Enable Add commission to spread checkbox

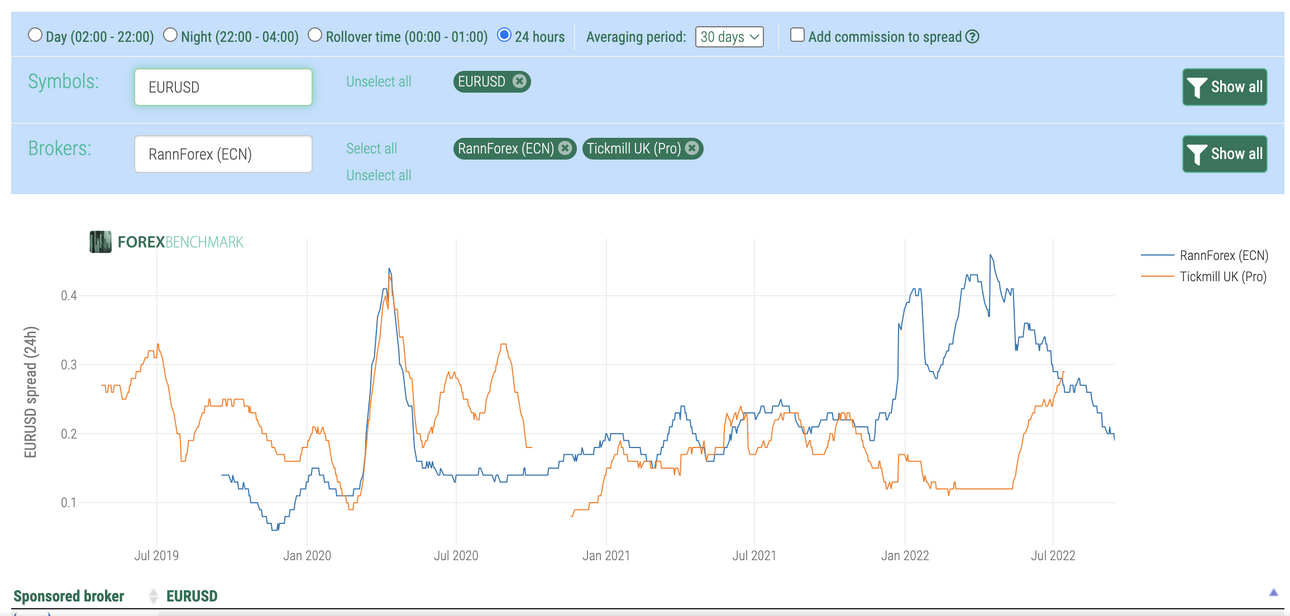point(797,35)
